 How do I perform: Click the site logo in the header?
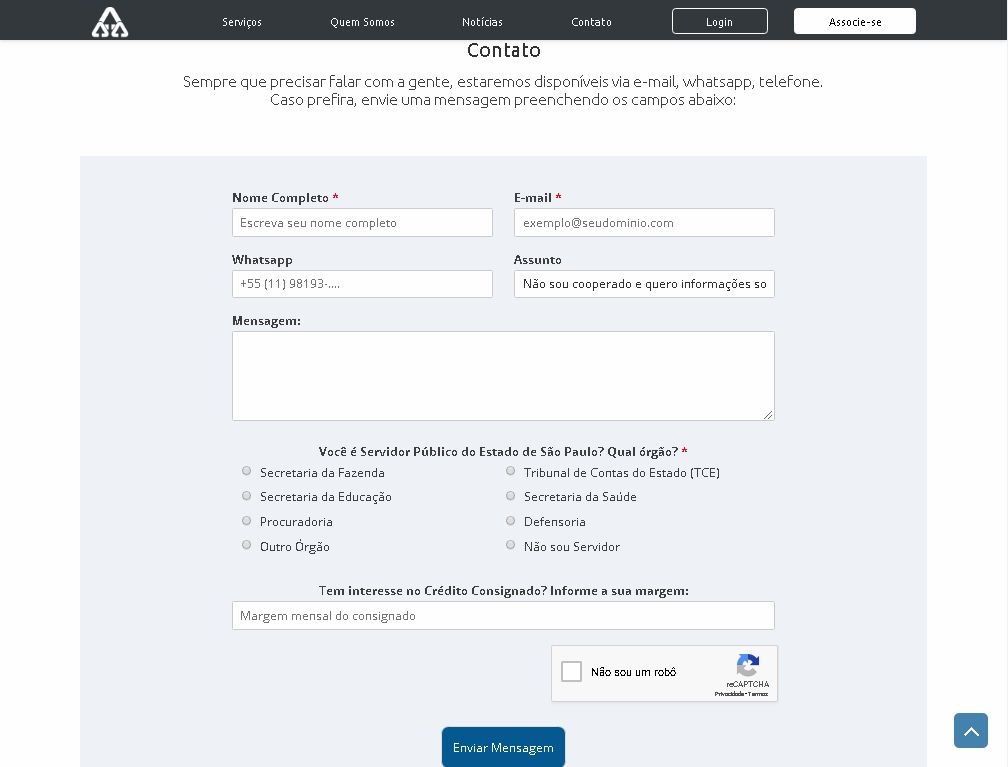110,22
